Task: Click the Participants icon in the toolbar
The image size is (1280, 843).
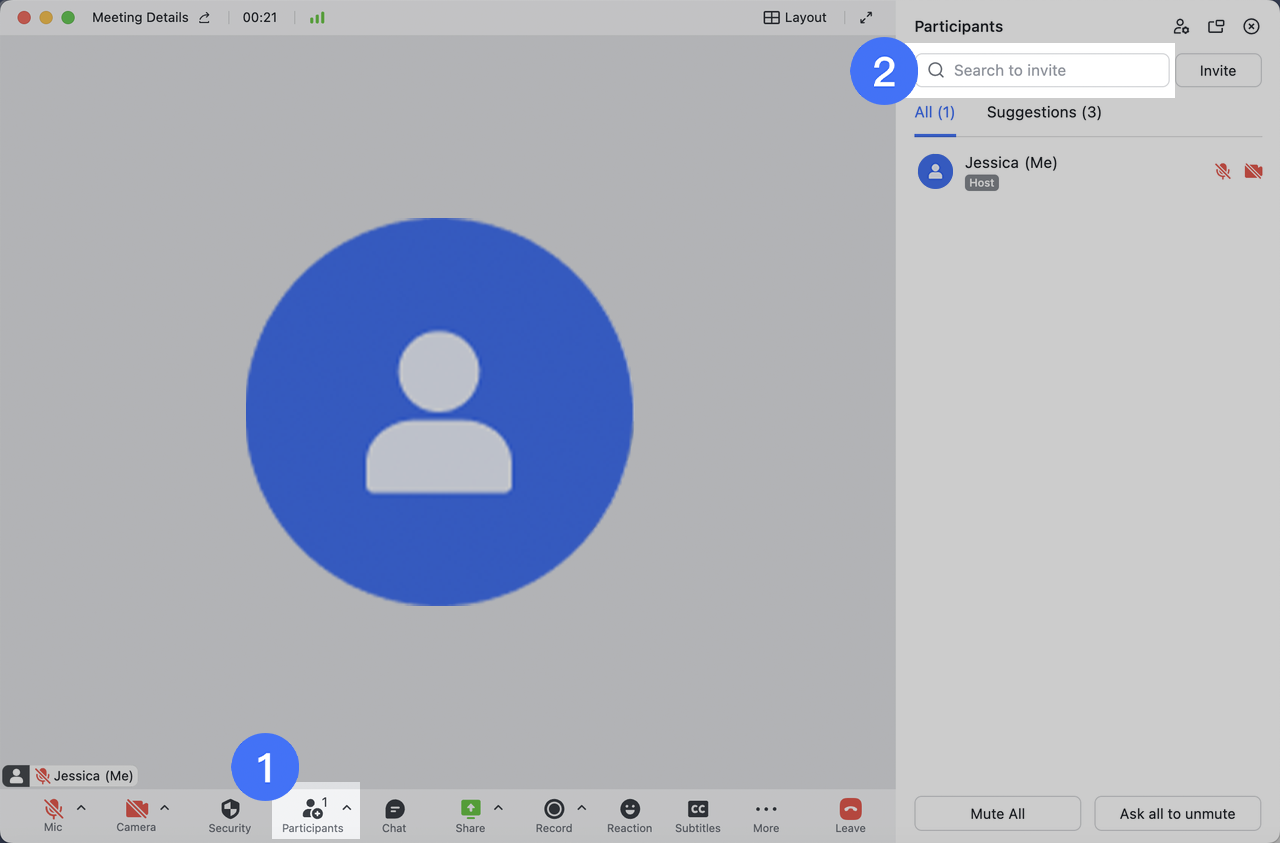Action: click(x=312, y=814)
